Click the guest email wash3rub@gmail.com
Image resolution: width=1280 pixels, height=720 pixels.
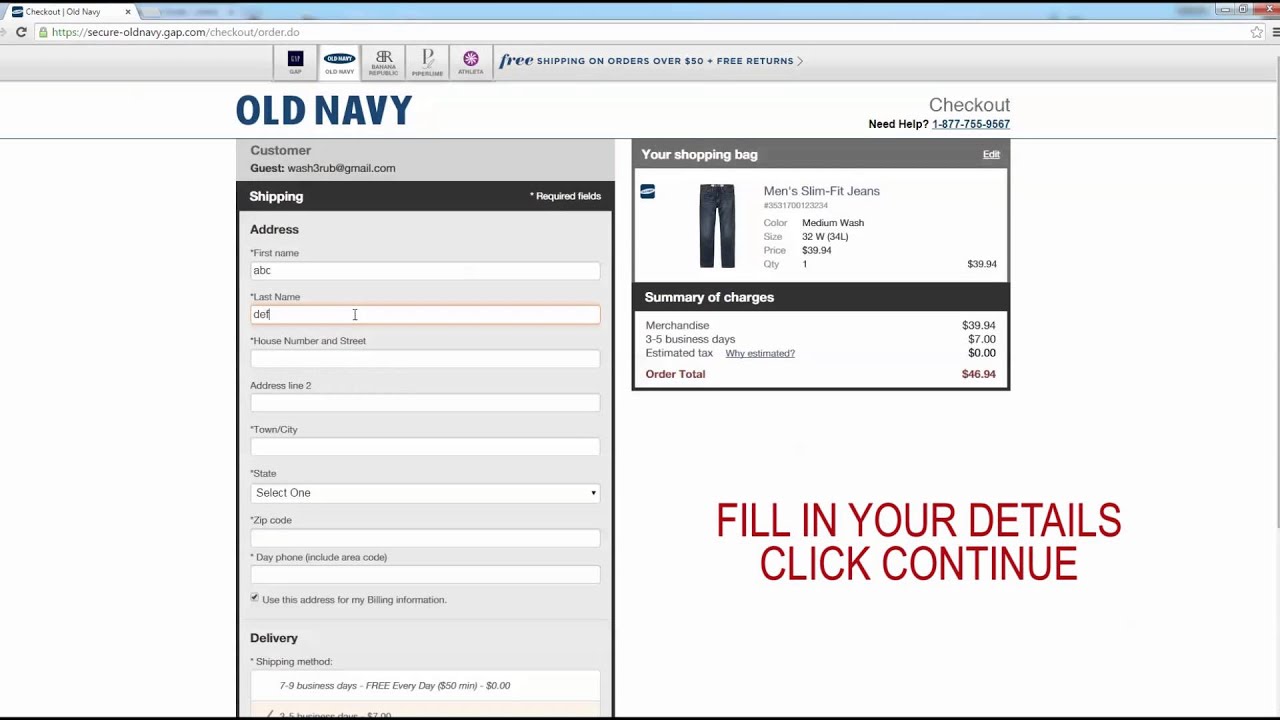[341, 168]
